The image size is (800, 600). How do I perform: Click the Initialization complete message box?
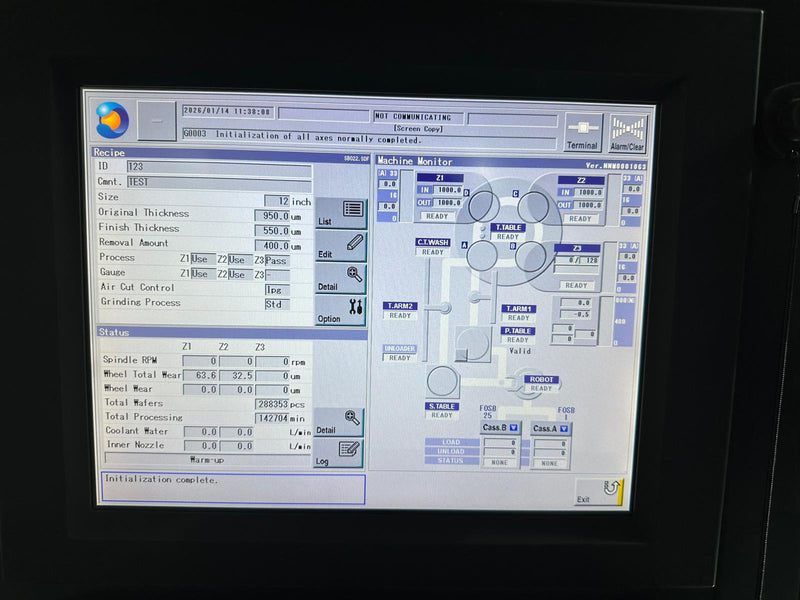click(x=234, y=488)
